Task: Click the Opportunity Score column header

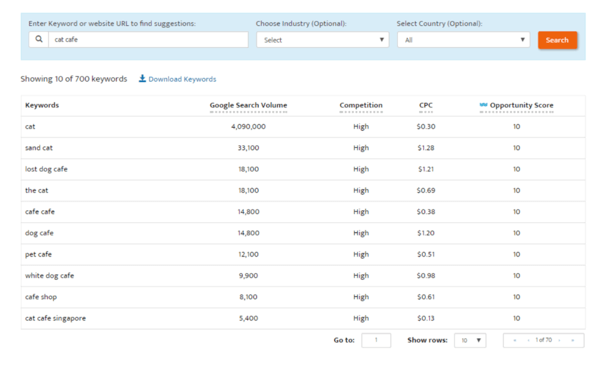Action: [x=521, y=105]
